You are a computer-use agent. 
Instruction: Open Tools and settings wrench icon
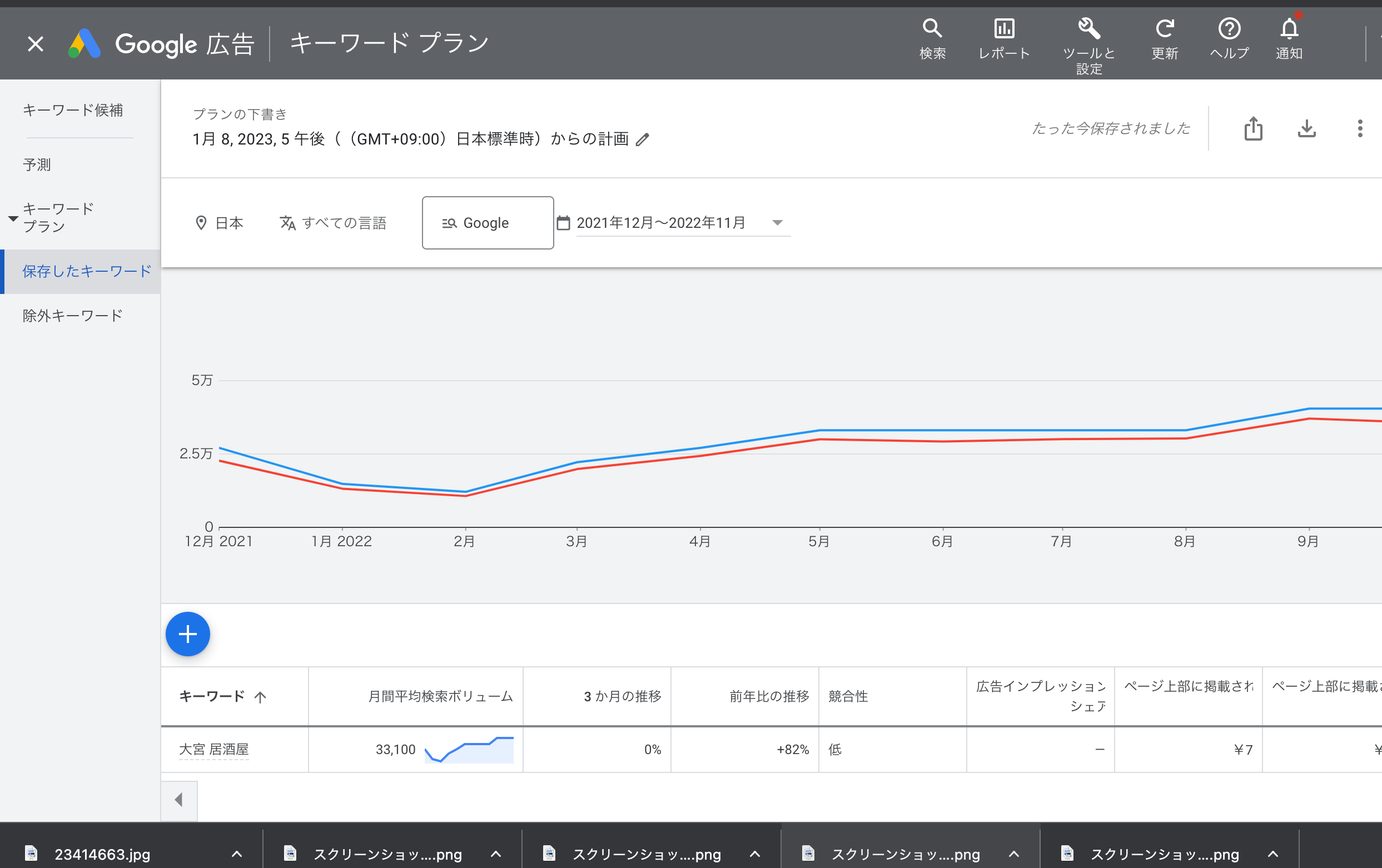click(x=1088, y=29)
